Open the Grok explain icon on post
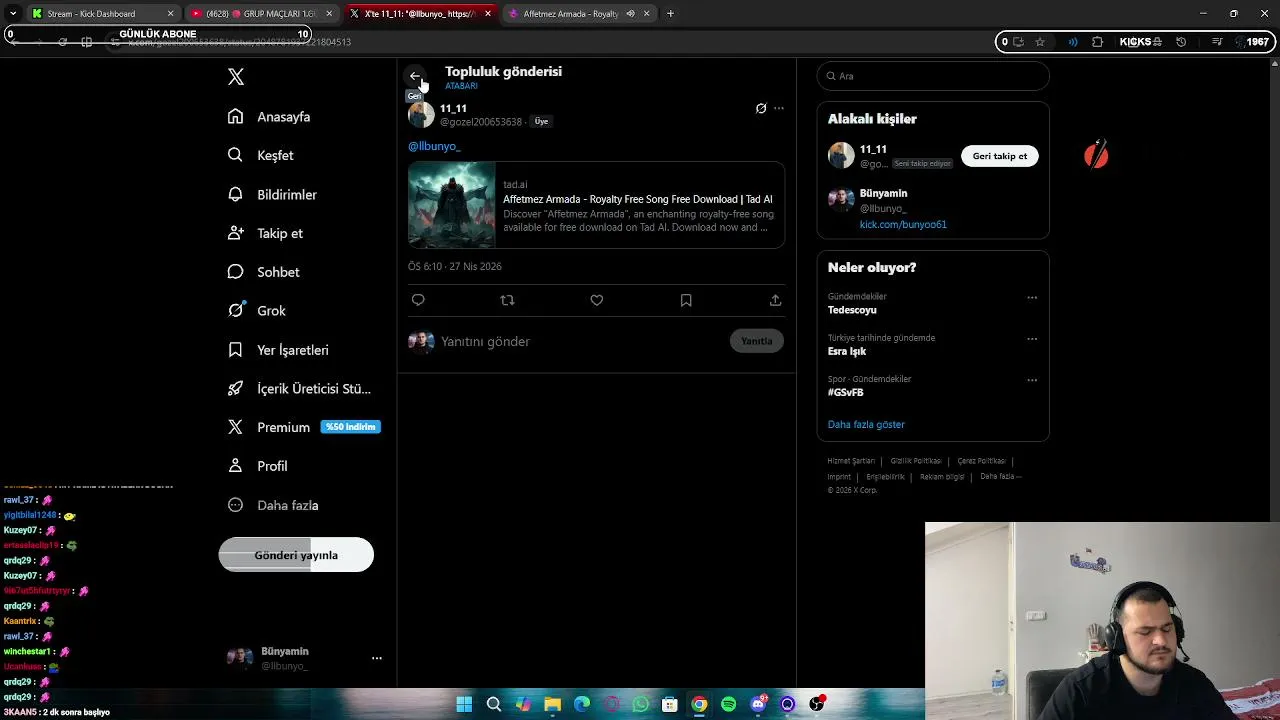The width and height of the screenshot is (1280, 720). coord(761,108)
